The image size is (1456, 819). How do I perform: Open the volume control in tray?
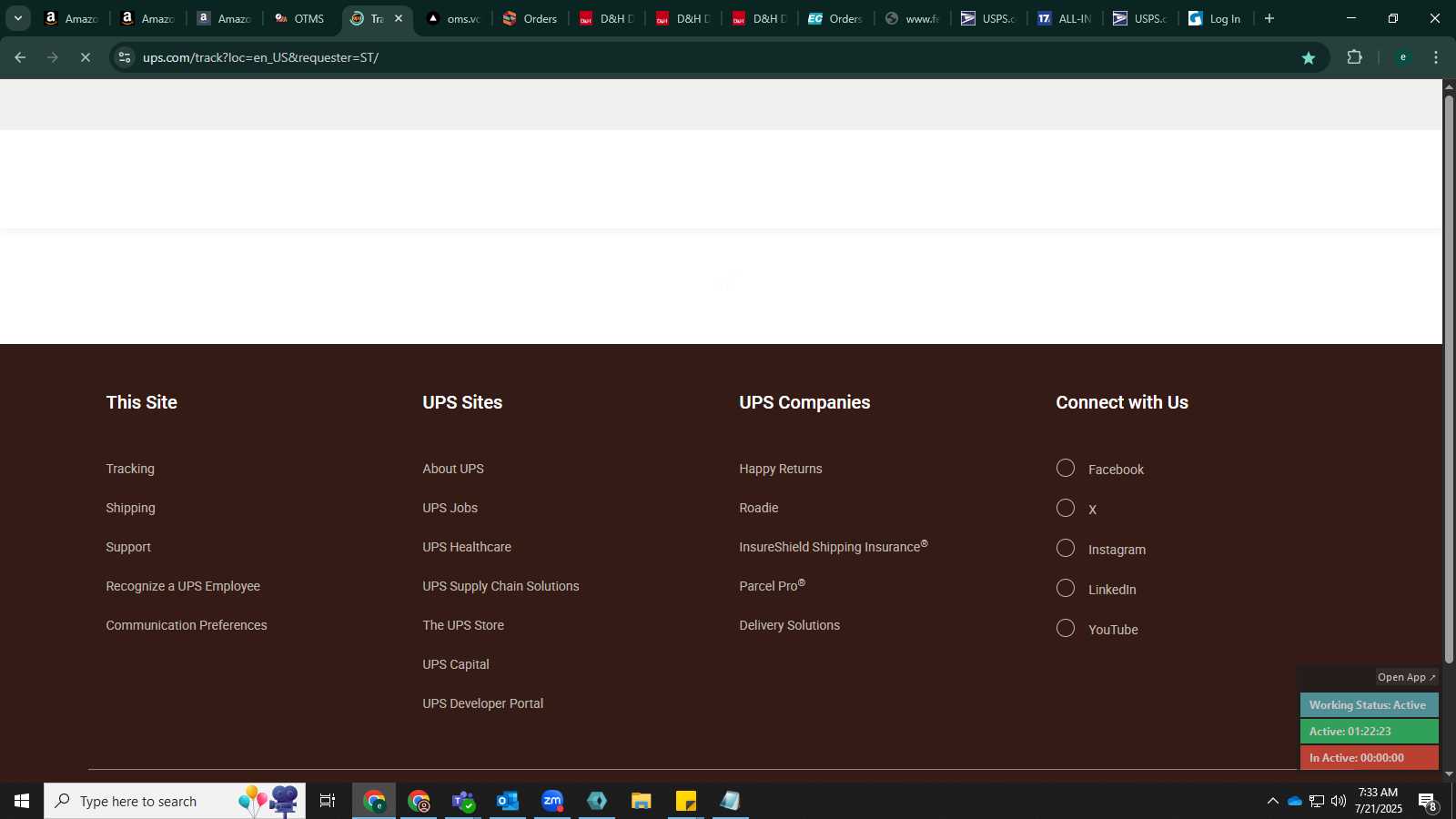(1339, 801)
